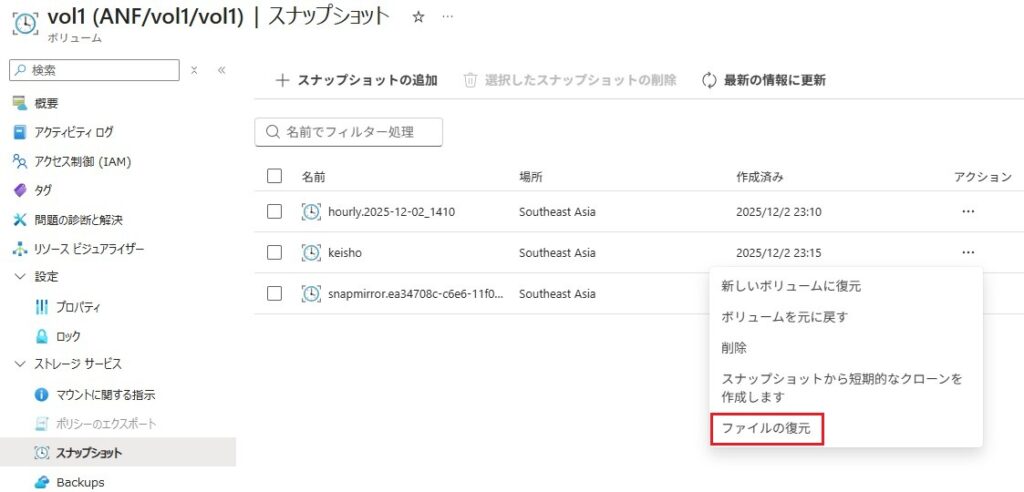
Task: Collapse the 設定 section
Action: [x=19, y=276]
